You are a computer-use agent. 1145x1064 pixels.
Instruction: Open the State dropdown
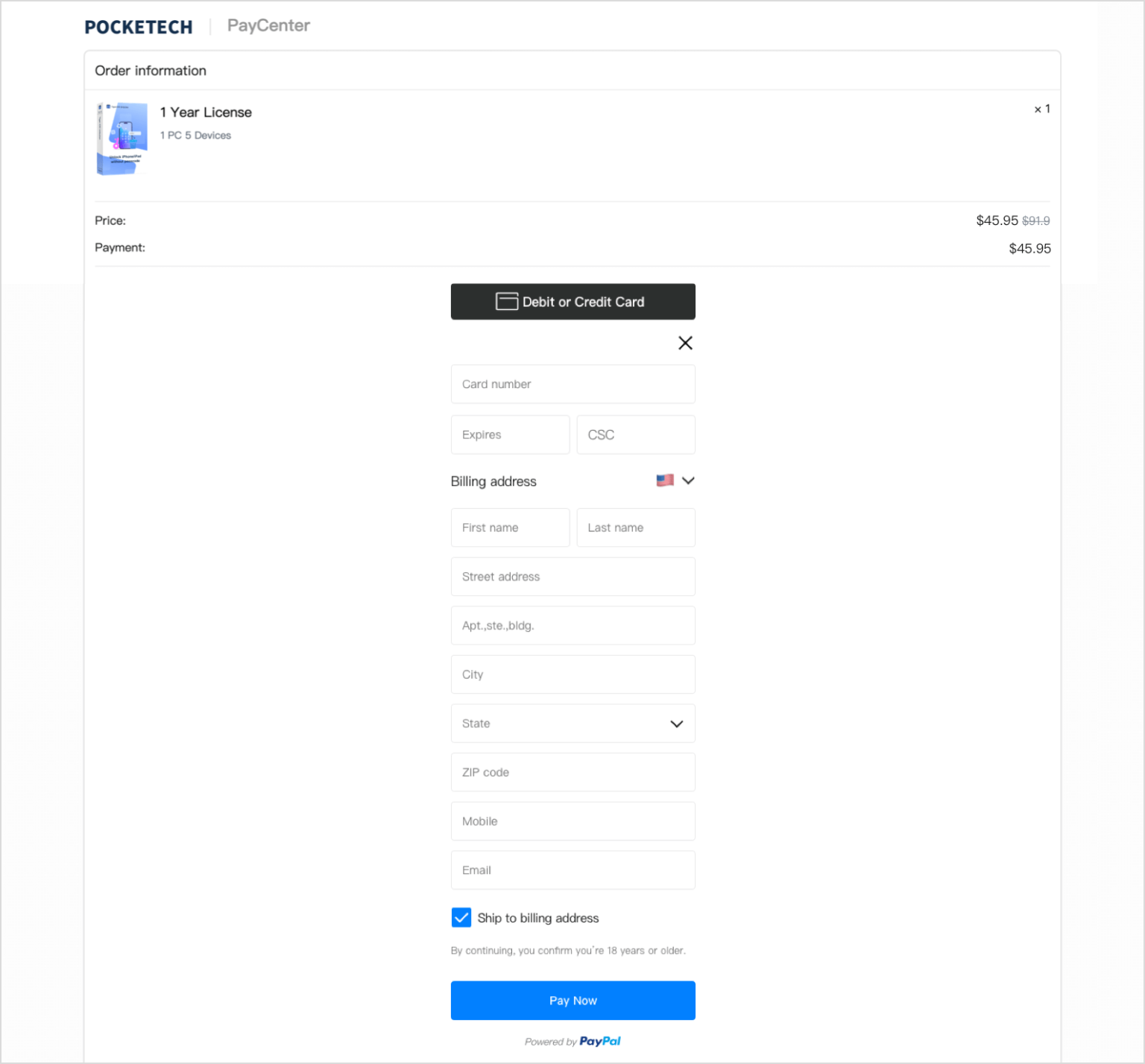click(572, 723)
